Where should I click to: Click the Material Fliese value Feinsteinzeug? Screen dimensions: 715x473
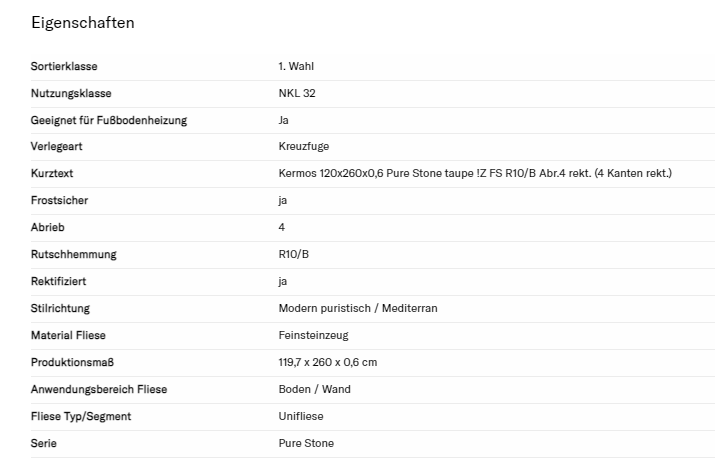[313, 336]
